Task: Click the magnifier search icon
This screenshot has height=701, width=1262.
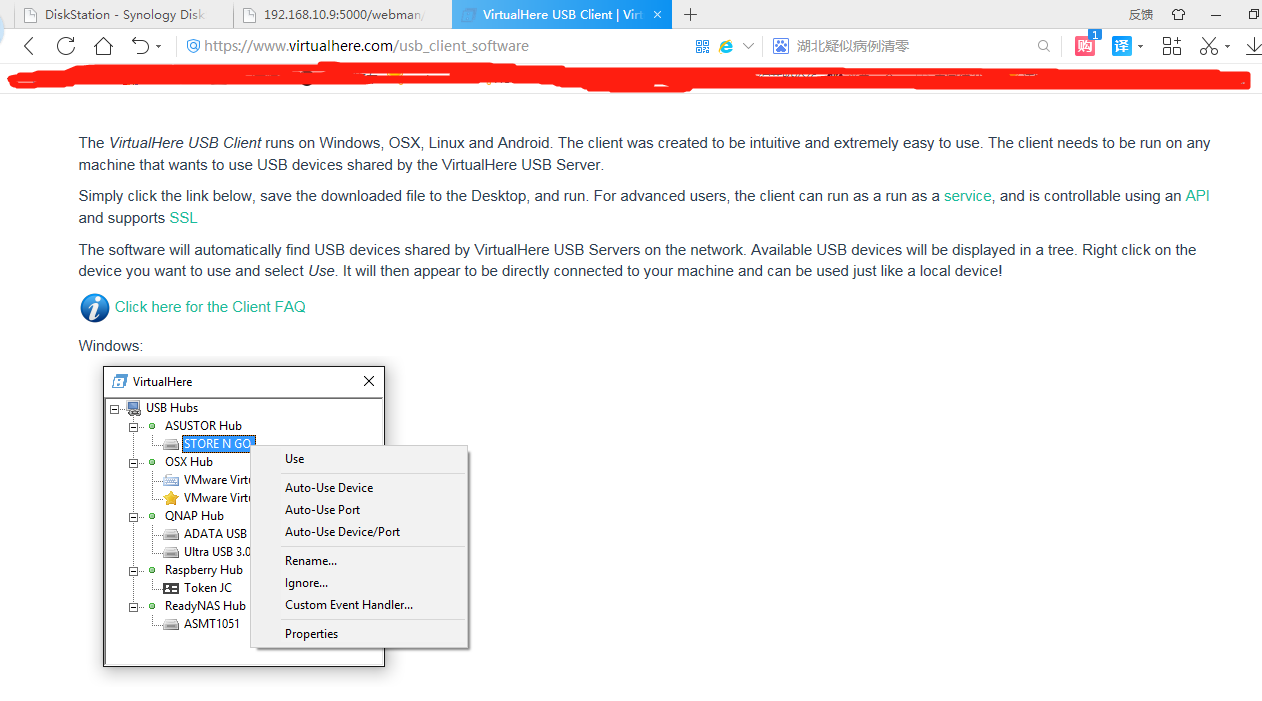Action: click(x=1044, y=46)
